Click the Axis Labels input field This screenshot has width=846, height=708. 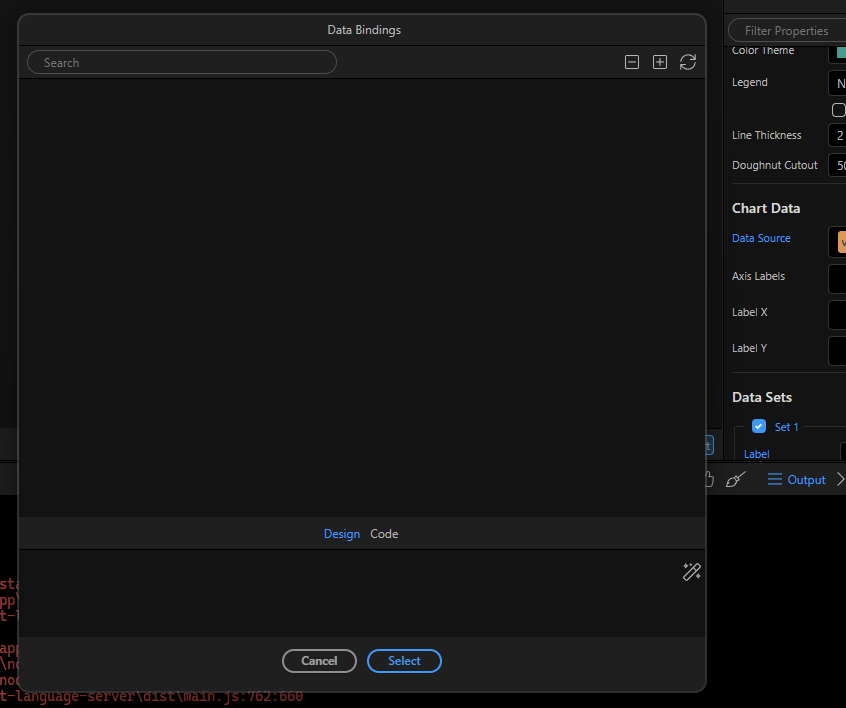(x=837, y=278)
